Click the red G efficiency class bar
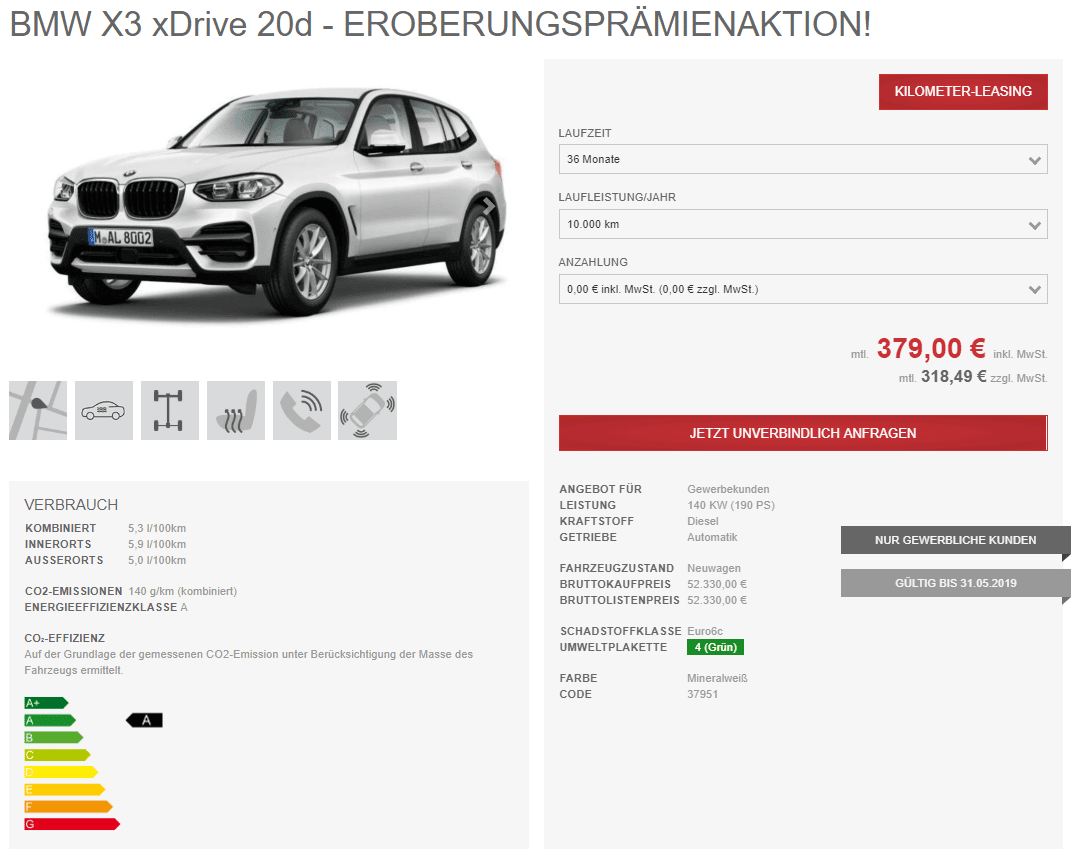1086x856 pixels. coord(72,824)
